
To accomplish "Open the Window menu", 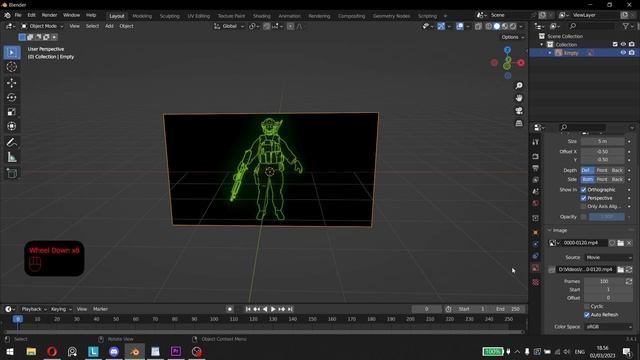I will (x=71, y=15).
